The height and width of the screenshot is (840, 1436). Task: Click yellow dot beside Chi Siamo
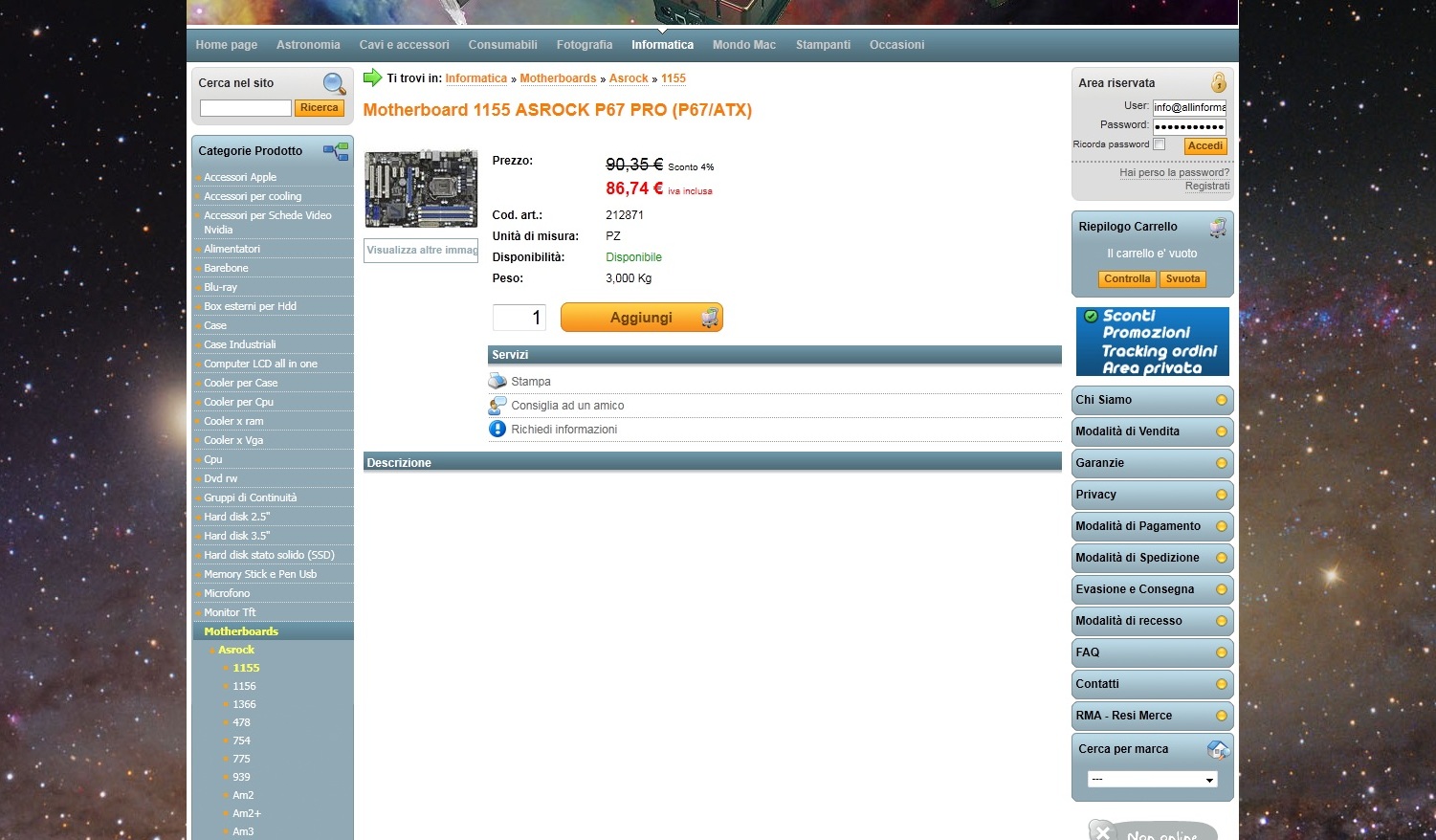pyautogui.click(x=1221, y=400)
